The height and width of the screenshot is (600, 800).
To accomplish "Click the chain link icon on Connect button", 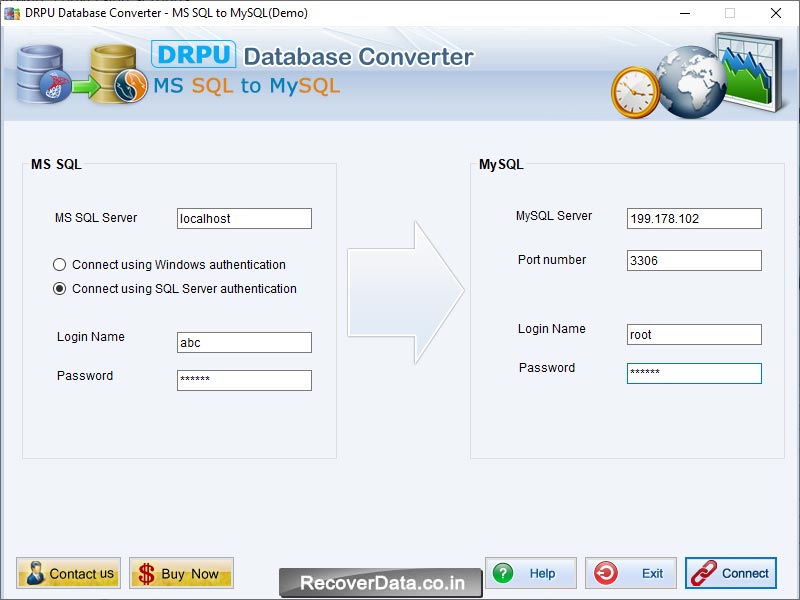I will (x=705, y=573).
